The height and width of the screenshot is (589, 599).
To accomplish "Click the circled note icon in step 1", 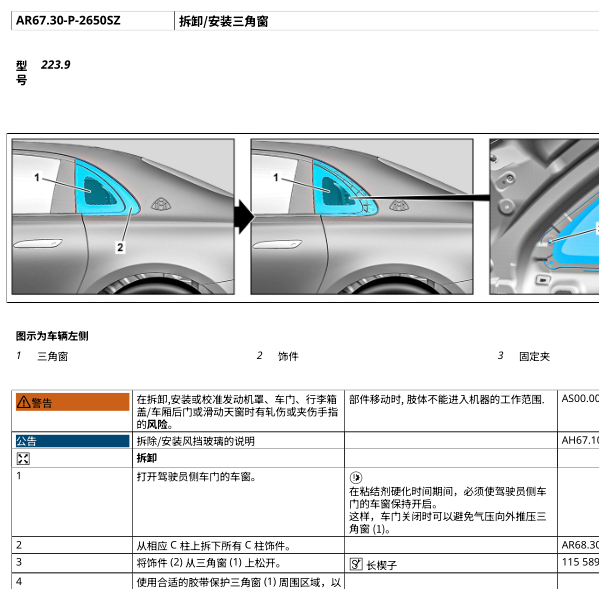I will tap(356, 477).
